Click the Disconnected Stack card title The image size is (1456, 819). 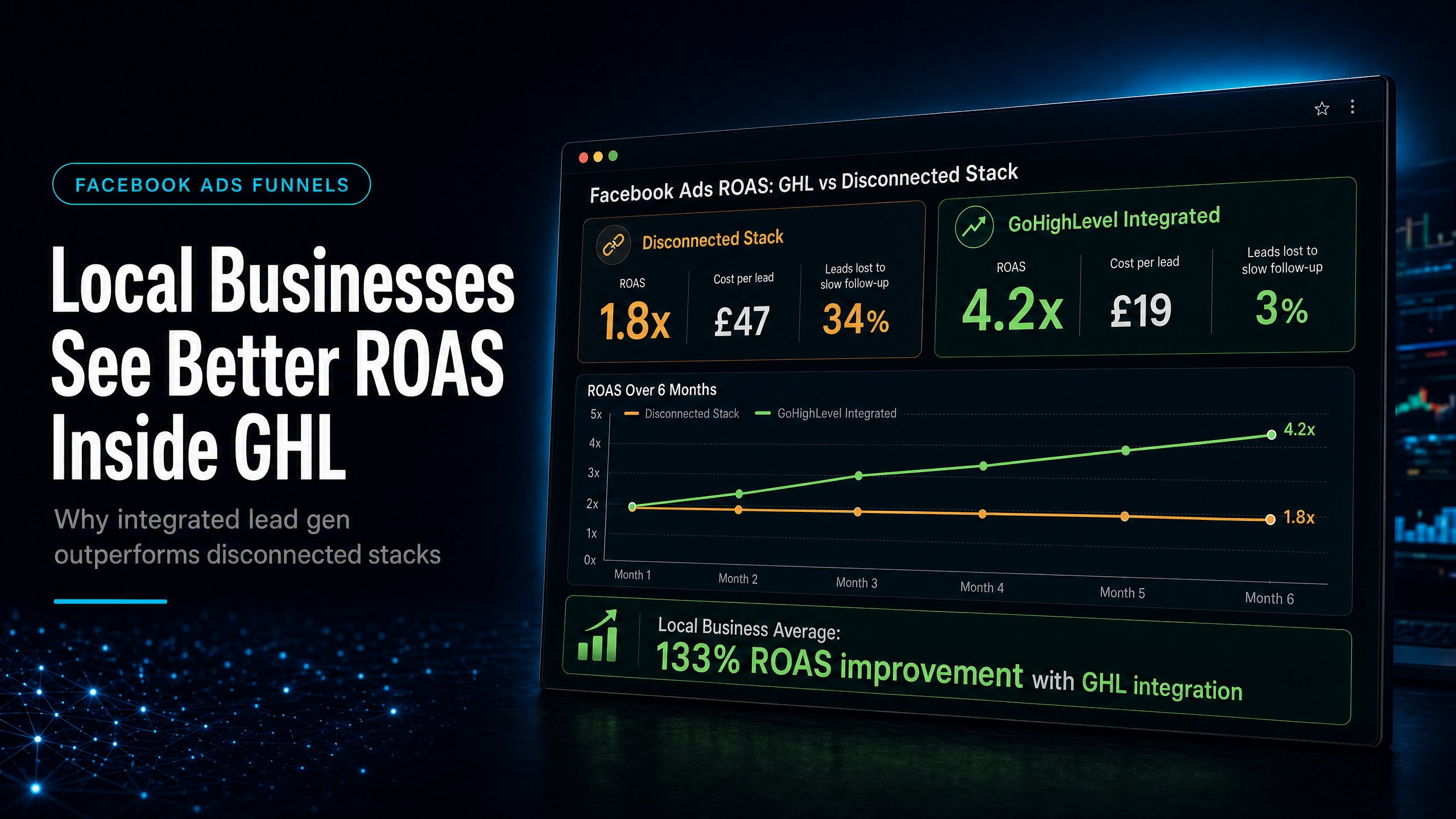(713, 239)
